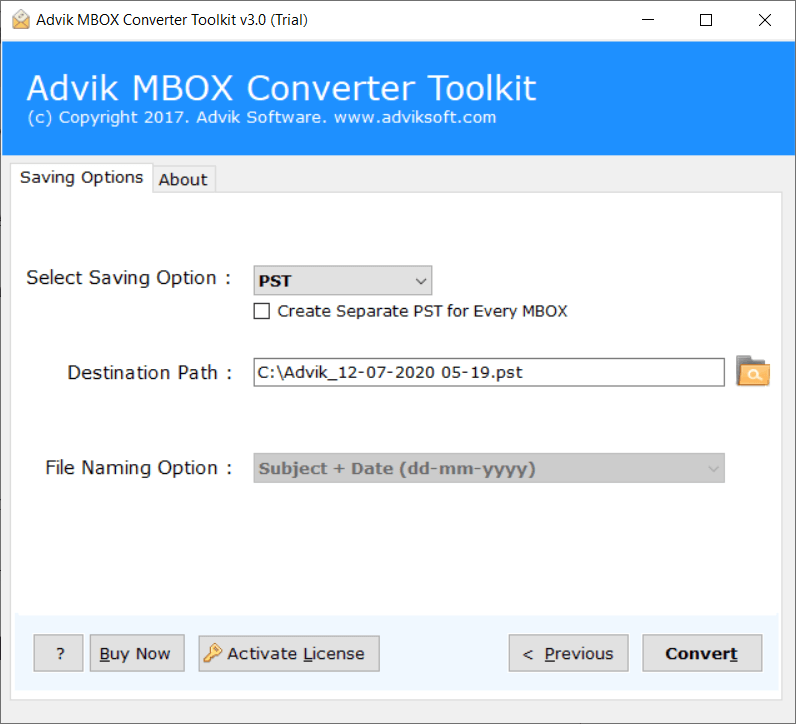Viewport: 796px width, 724px height.
Task: Maximize the Advik MBOX Converter window
Action: tap(706, 20)
